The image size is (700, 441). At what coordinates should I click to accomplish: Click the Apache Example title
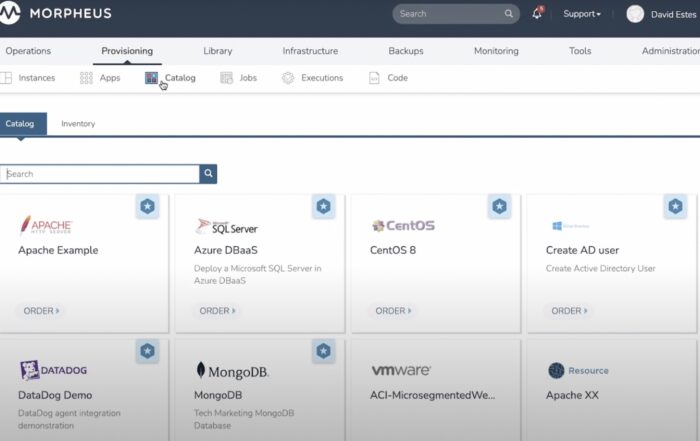tap(58, 250)
